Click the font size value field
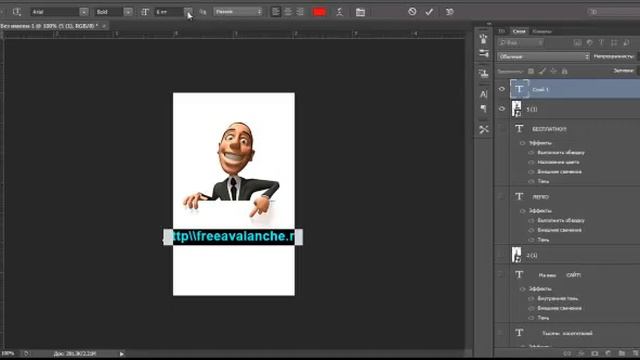This screenshot has height=360, width=640. tap(169, 12)
